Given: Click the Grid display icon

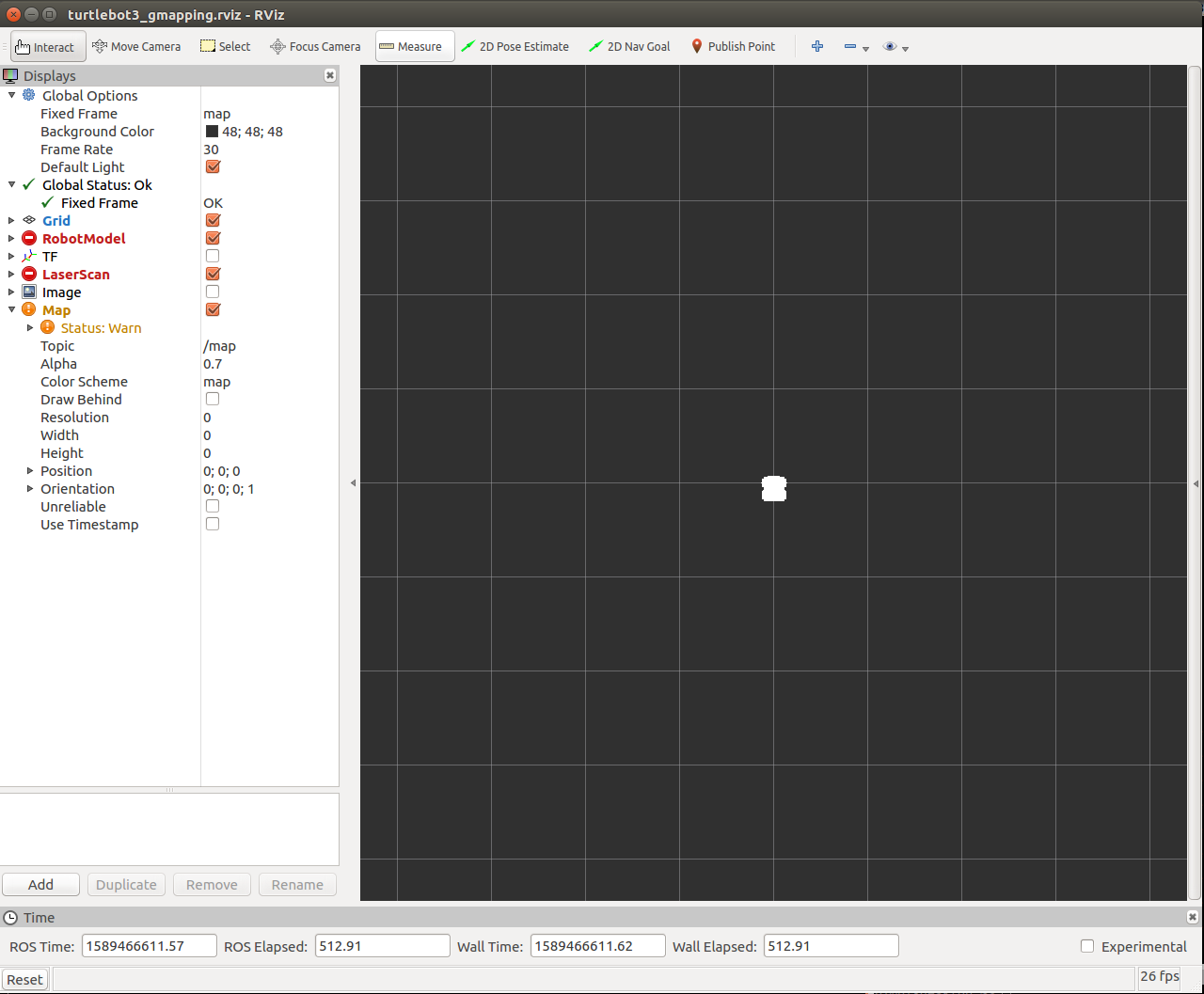Looking at the screenshot, I should coord(28,220).
